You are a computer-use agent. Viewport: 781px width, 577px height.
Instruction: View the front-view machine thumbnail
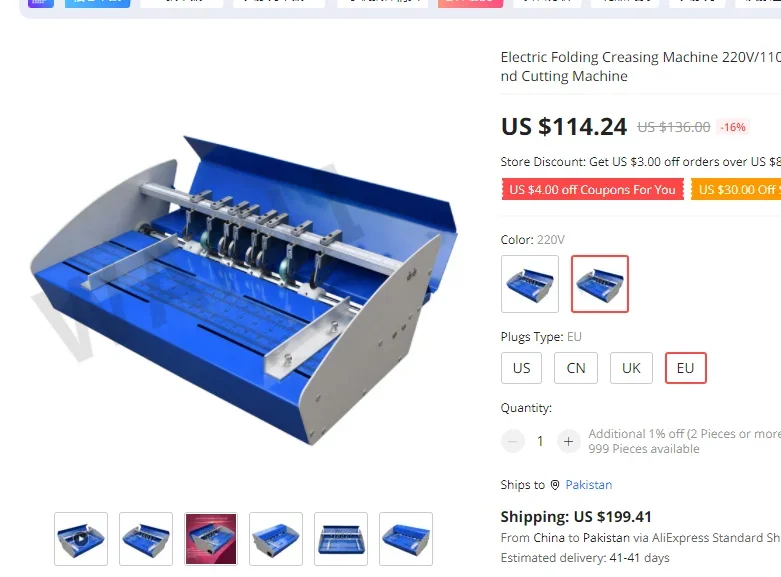(341, 539)
